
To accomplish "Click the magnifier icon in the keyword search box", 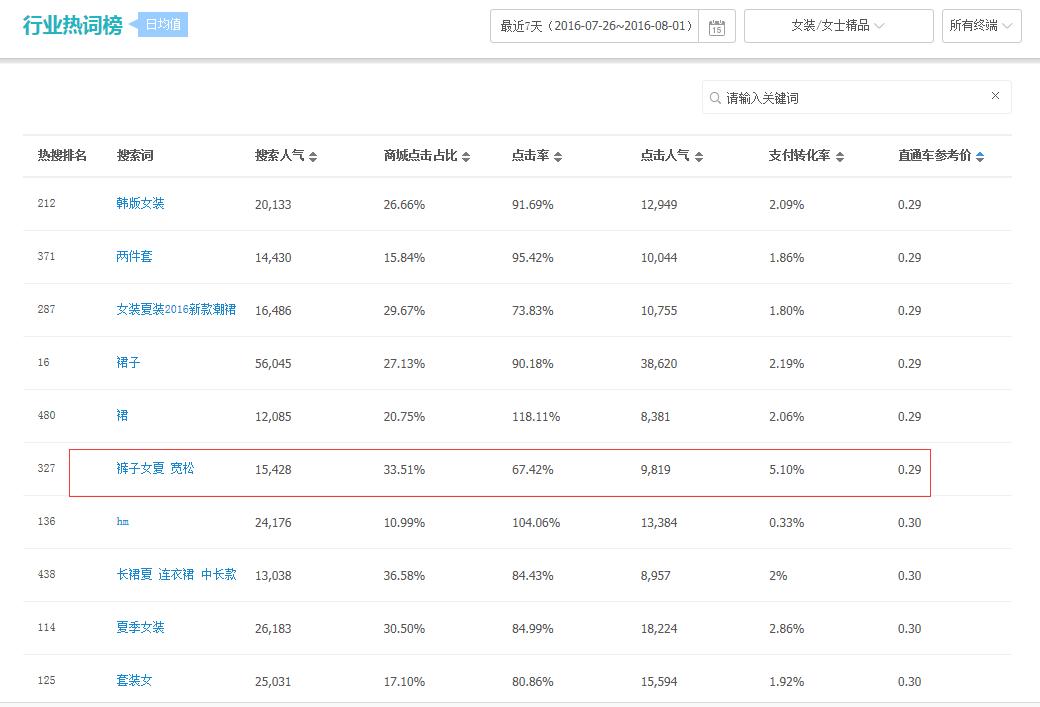I will point(714,97).
